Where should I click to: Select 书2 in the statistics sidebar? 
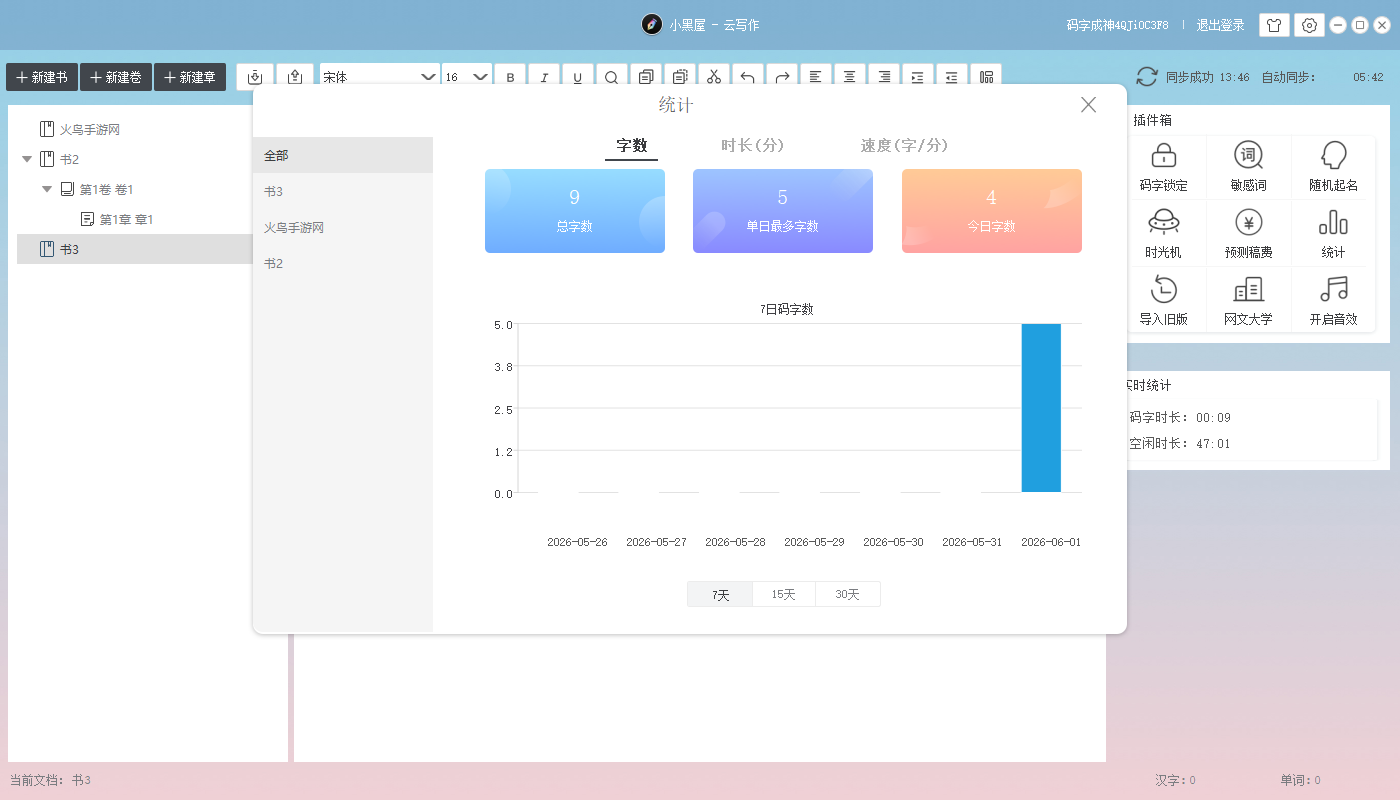coord(343,264)
